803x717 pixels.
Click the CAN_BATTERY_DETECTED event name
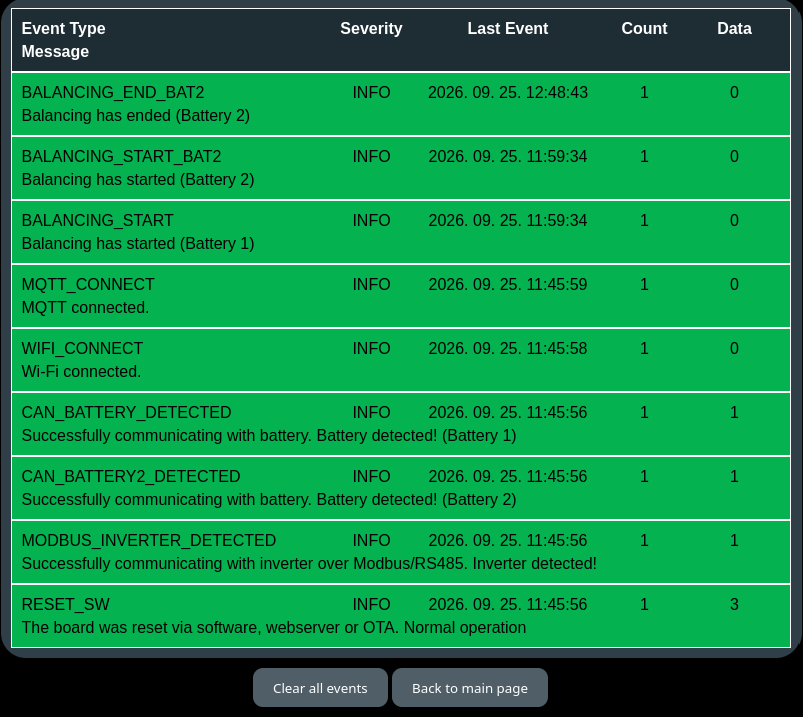pos(126,412)
